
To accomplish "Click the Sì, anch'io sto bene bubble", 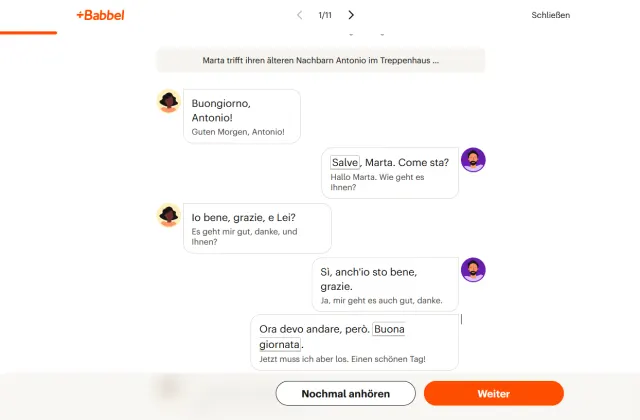I will tap(385, 284).
